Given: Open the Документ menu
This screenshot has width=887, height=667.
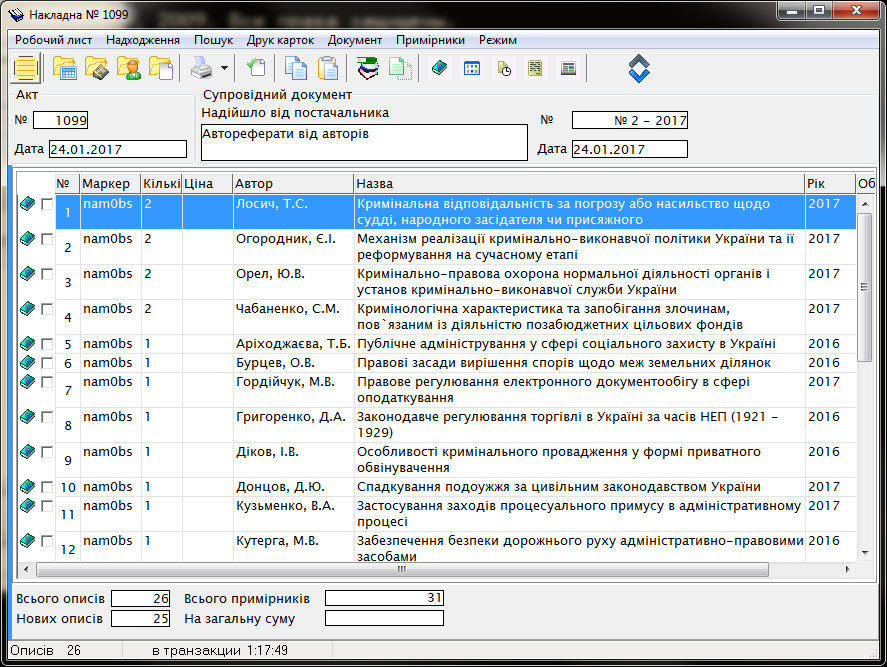Looking at the screenshot, I should pos(354,40).
